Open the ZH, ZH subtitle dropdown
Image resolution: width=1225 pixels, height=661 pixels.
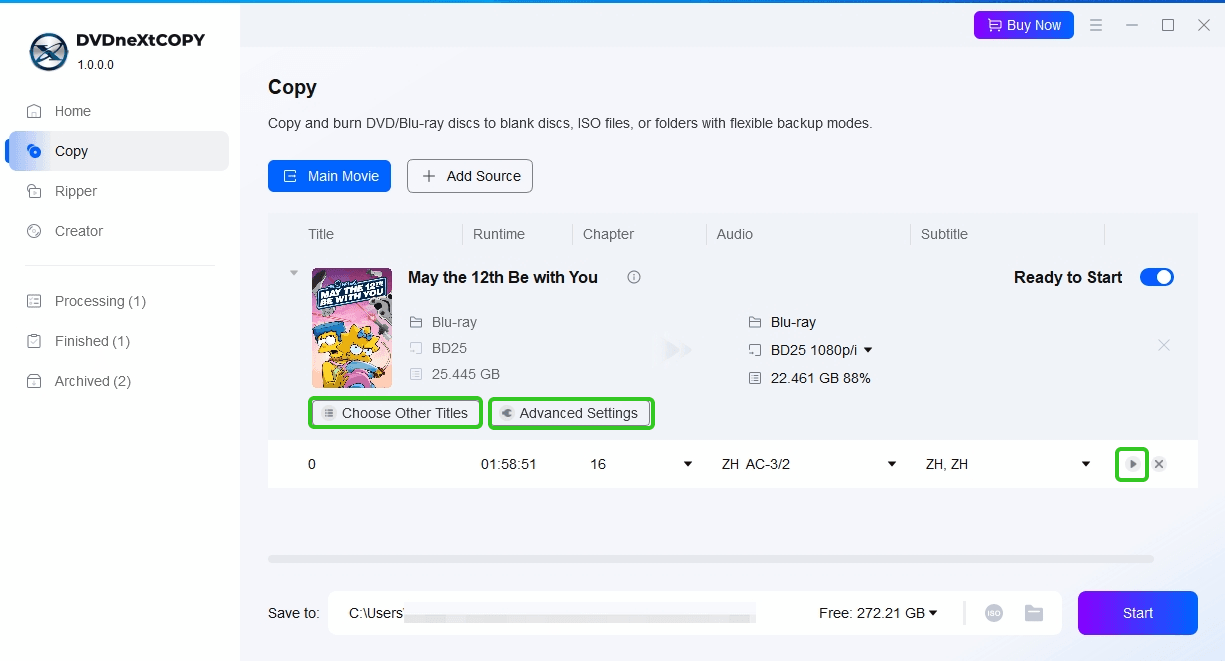point(1086,464)
